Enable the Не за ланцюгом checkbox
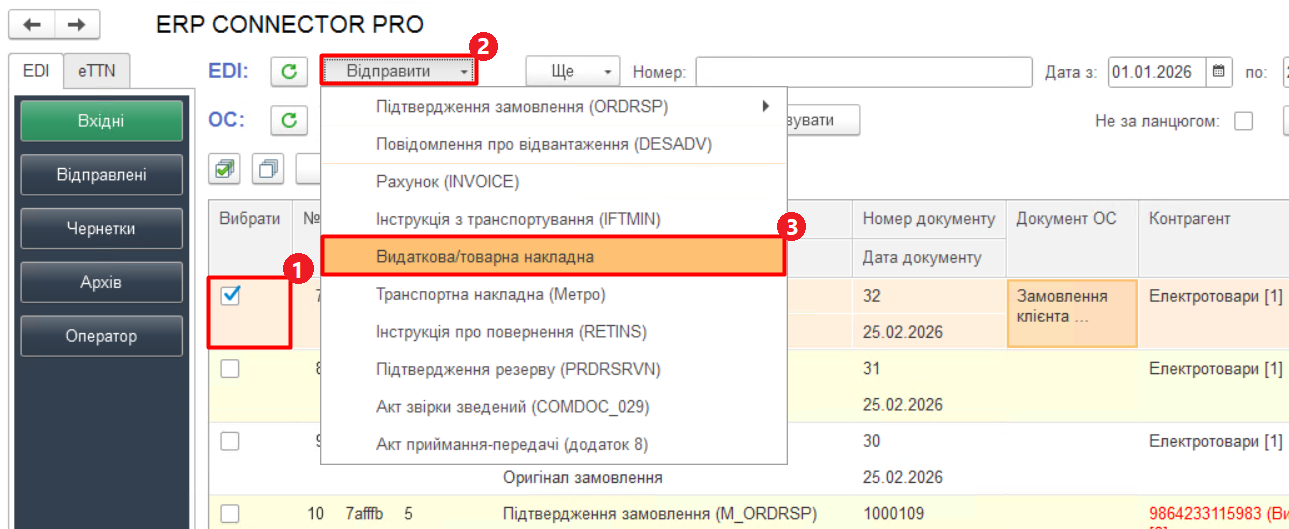This screenshot has width=1289, height=529. [1244, 122]
